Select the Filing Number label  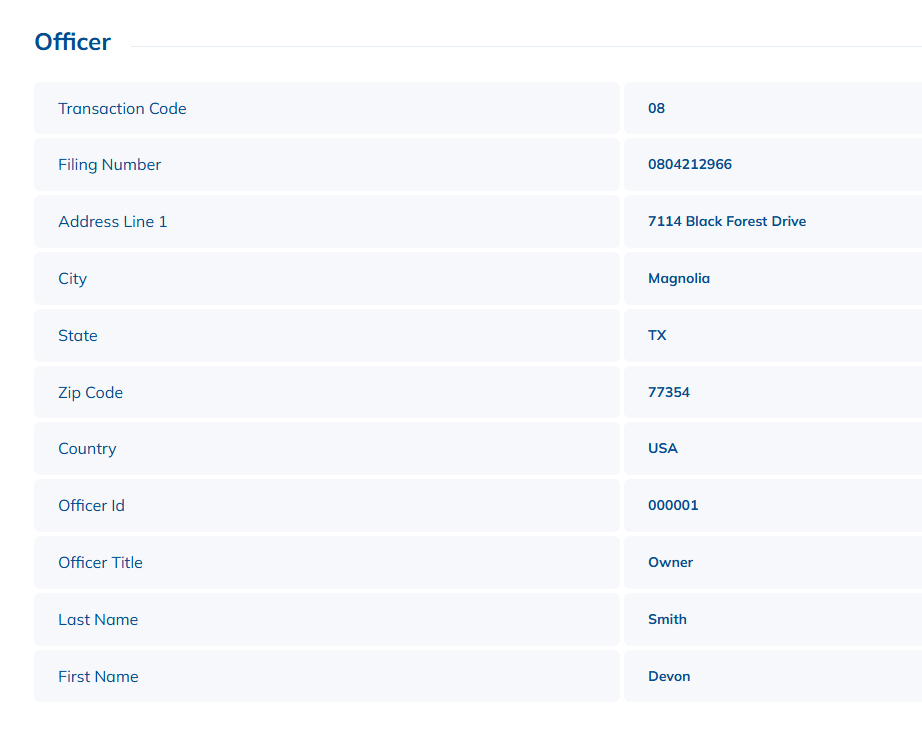tap(109, 165)
